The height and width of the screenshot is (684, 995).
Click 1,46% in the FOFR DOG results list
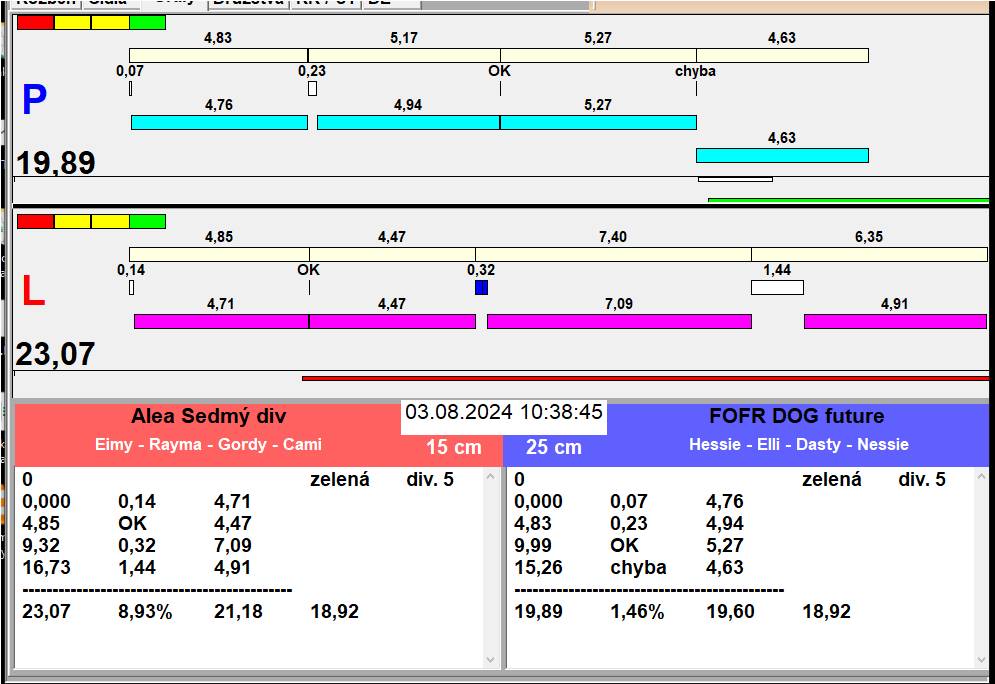click(x=637, y=612)
